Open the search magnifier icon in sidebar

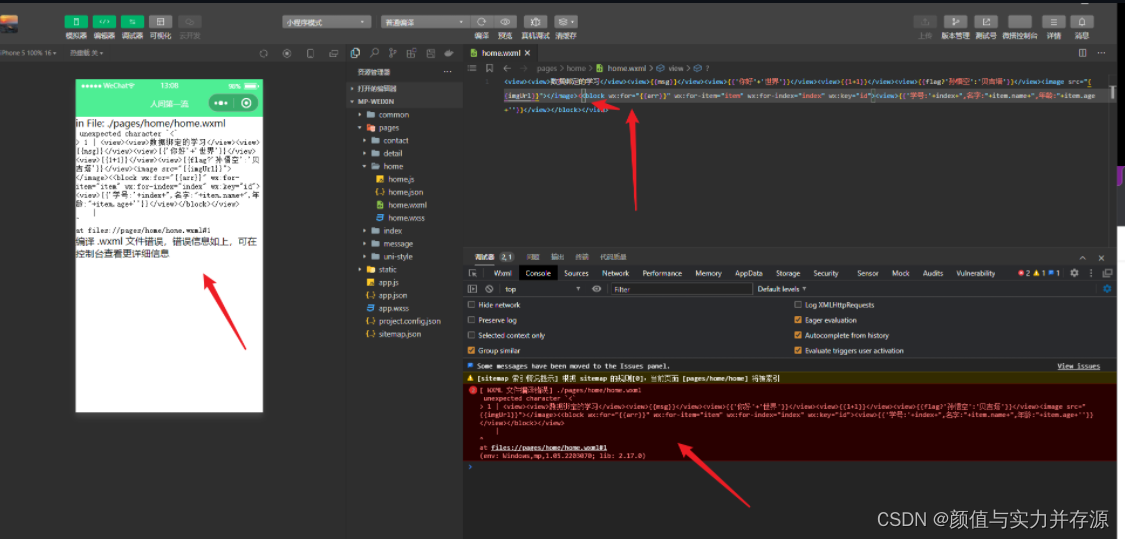coord(374,53)
